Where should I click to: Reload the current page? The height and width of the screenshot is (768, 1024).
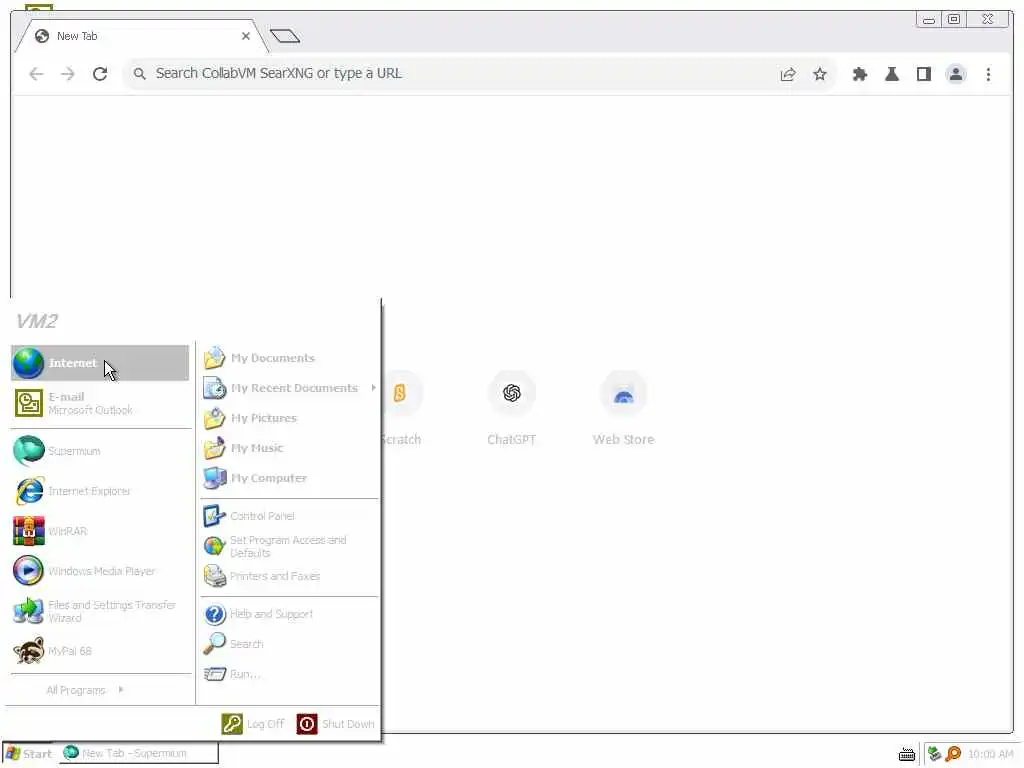[x=100, y=74]
